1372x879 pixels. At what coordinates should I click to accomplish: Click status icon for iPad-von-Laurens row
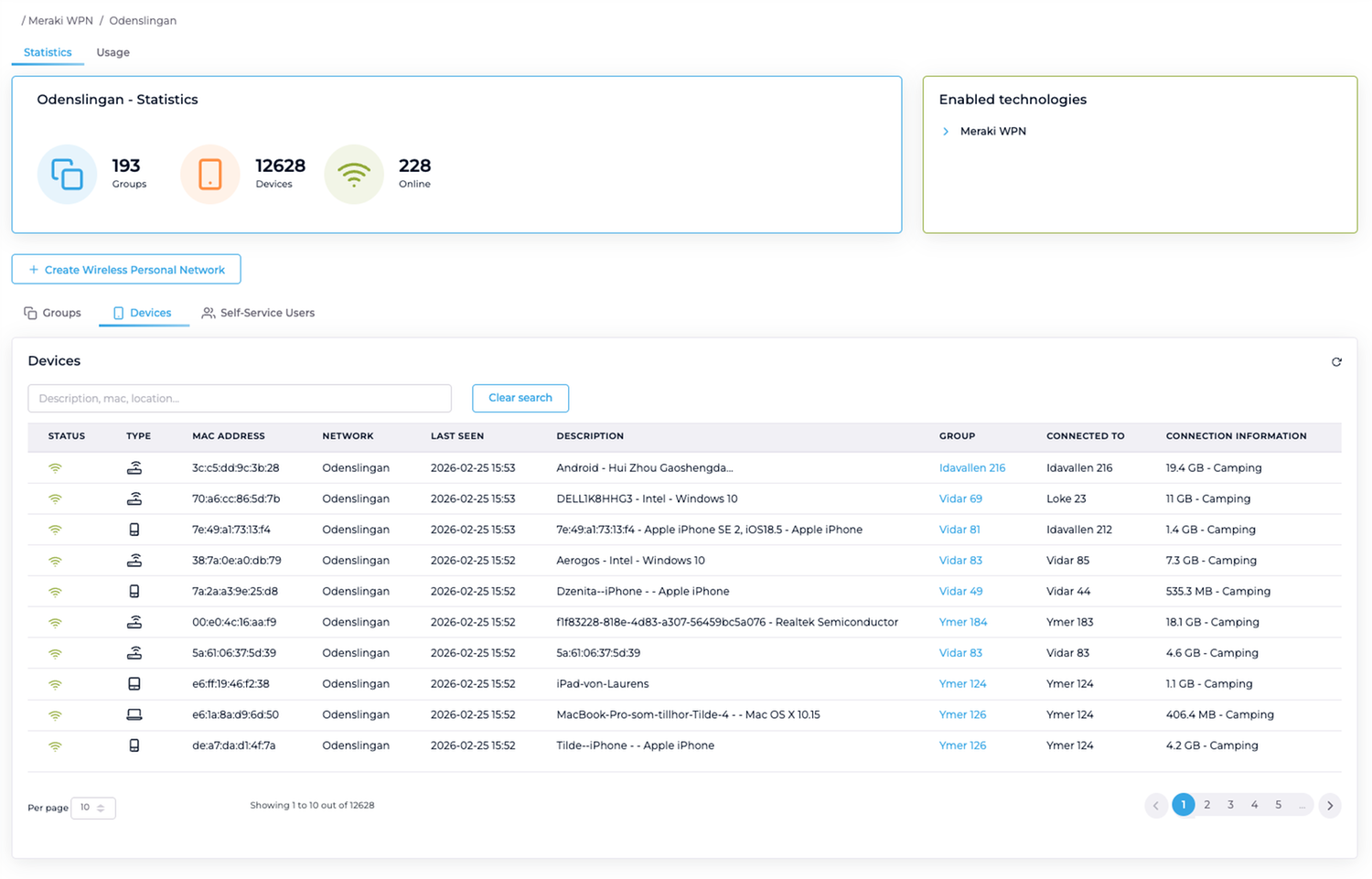tap(55, 684)
